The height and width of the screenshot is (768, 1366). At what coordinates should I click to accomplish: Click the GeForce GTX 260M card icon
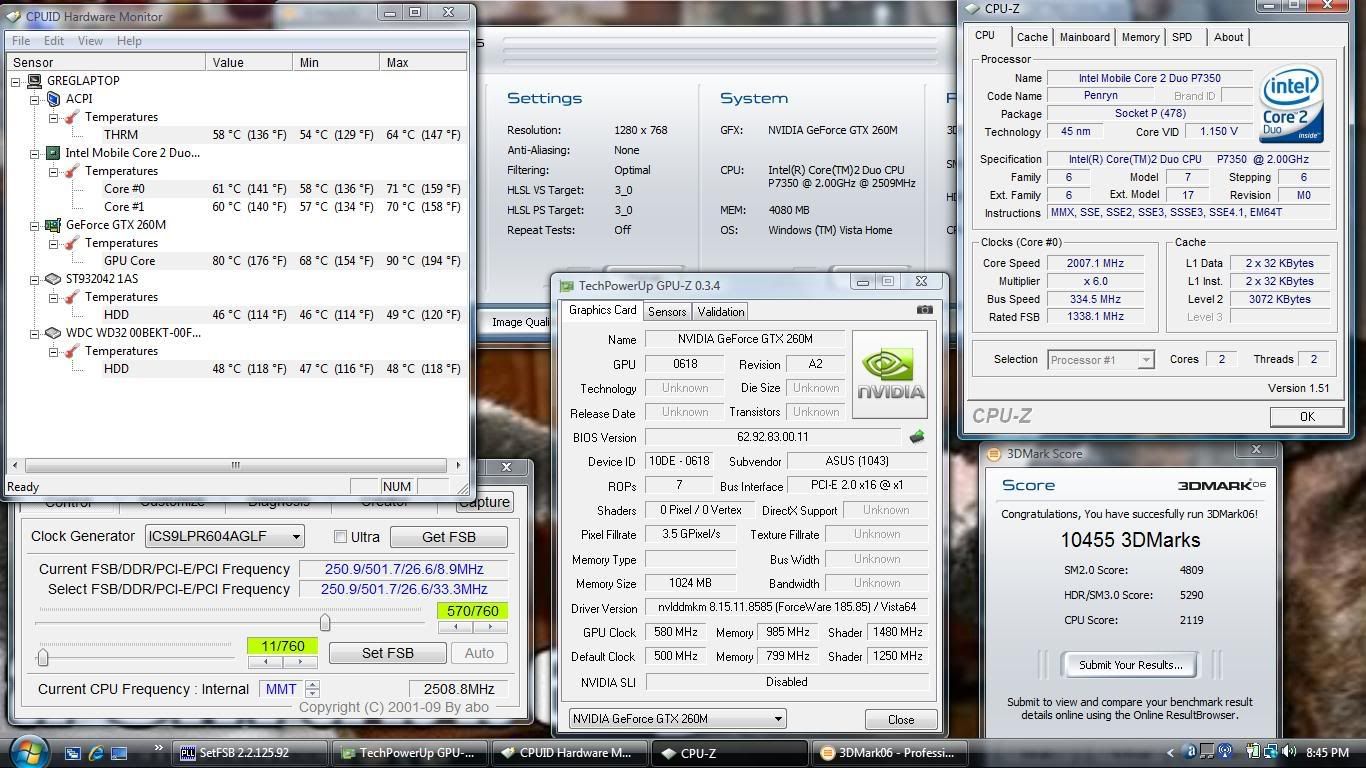53,225
